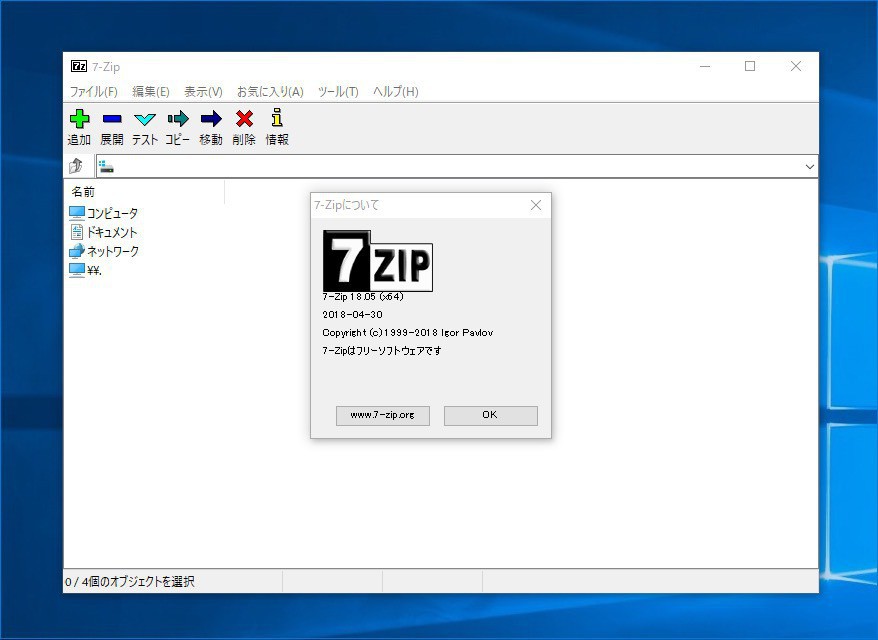The width and height of the screenshot is (878, 640).
Task: Open the 表示(V) menu
Action: [x=203, y=91]
